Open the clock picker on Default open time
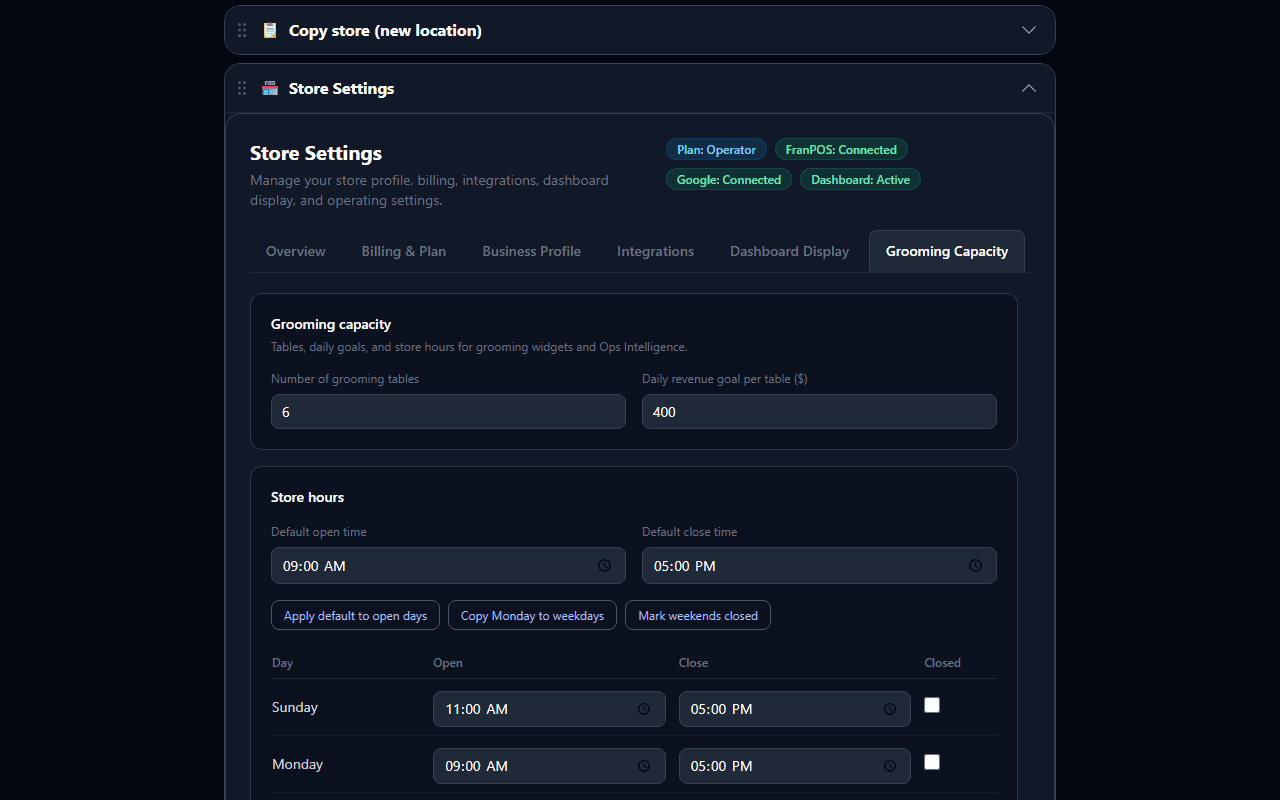Image resolution: width=1280 pixels, height=800 pixels. point(604,566)
